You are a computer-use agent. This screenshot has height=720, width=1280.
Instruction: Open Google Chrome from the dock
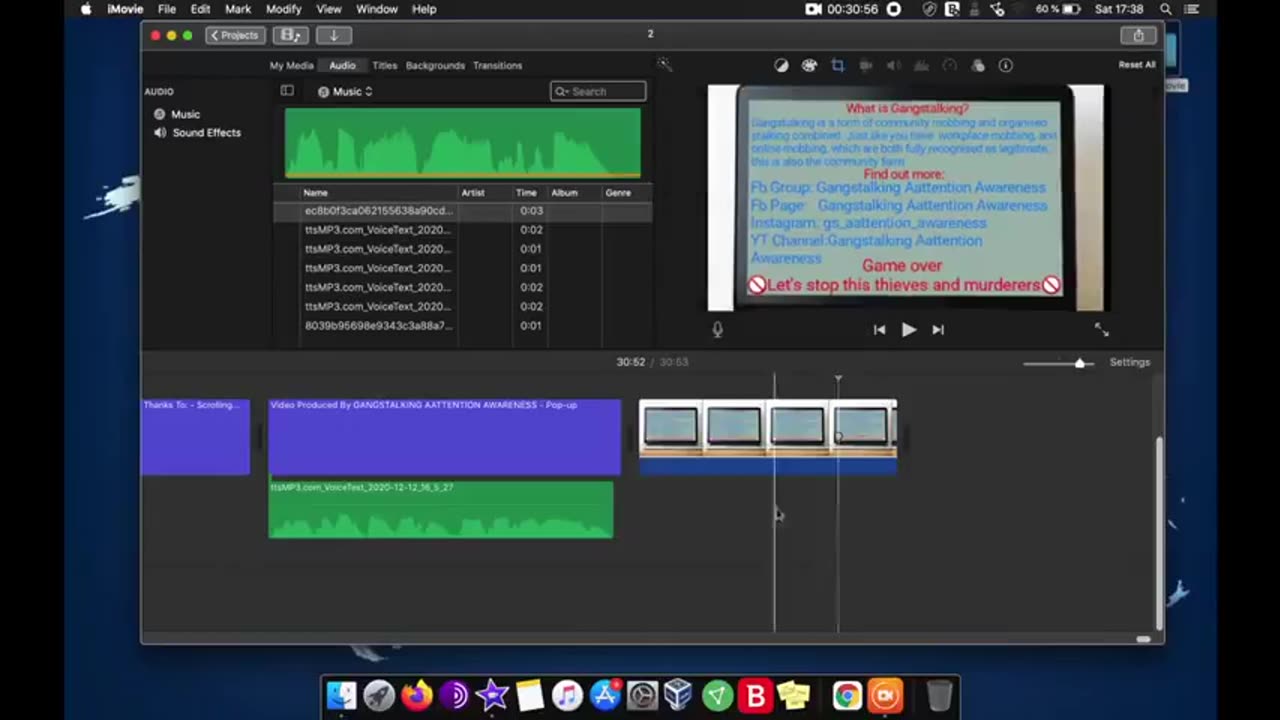(x=847, y=695)
